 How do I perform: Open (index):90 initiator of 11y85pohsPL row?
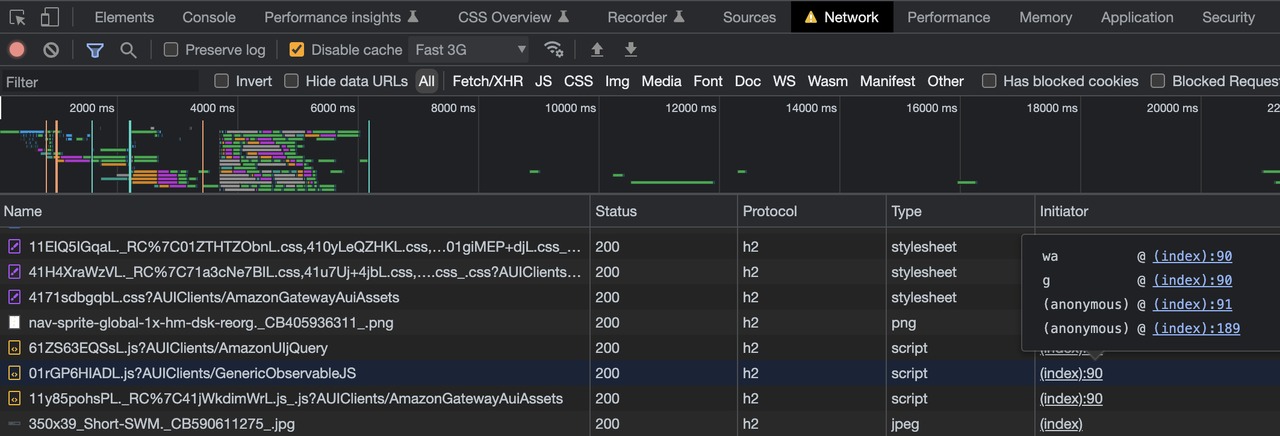tap(1071, 398)
